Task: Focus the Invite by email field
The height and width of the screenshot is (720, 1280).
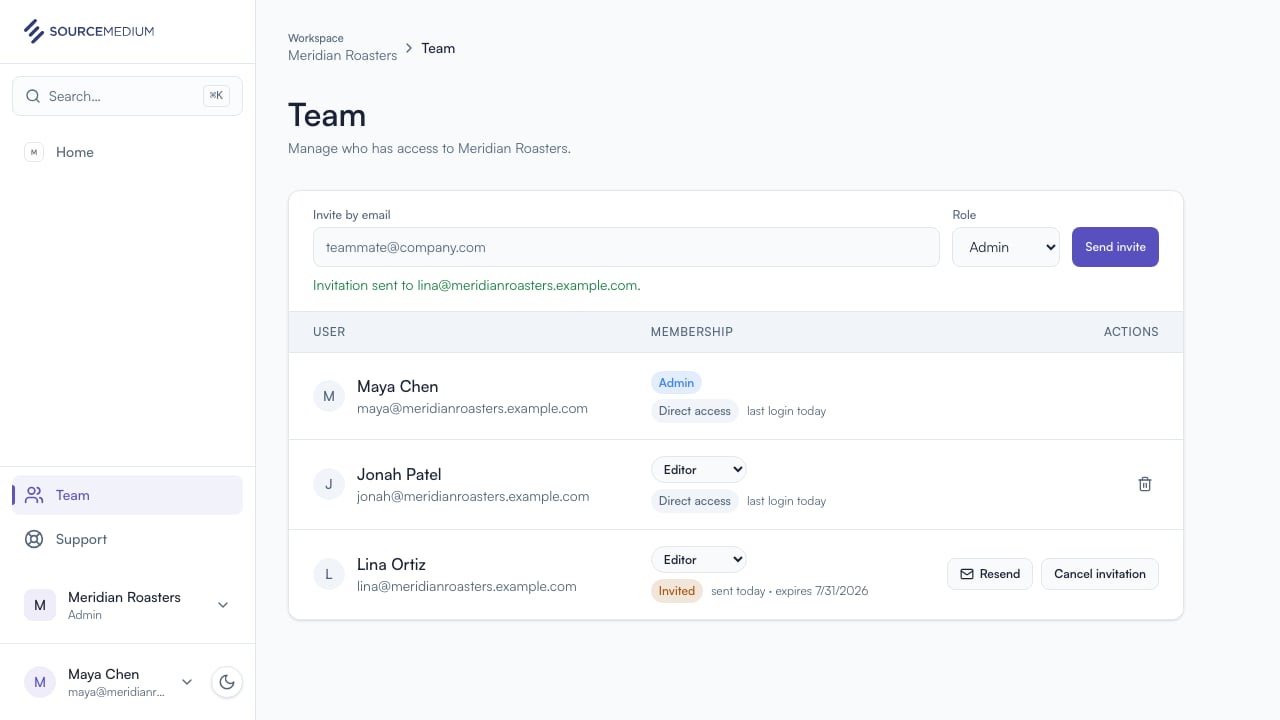Action: point(626,247)
